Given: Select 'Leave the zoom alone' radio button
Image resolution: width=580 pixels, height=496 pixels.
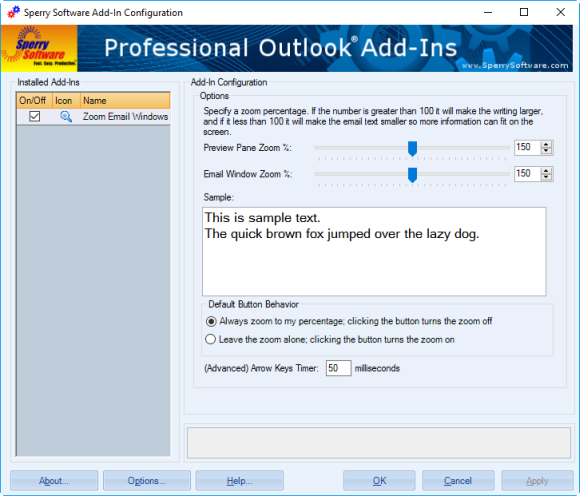Looking at the screenshot, I should (210, 339).
